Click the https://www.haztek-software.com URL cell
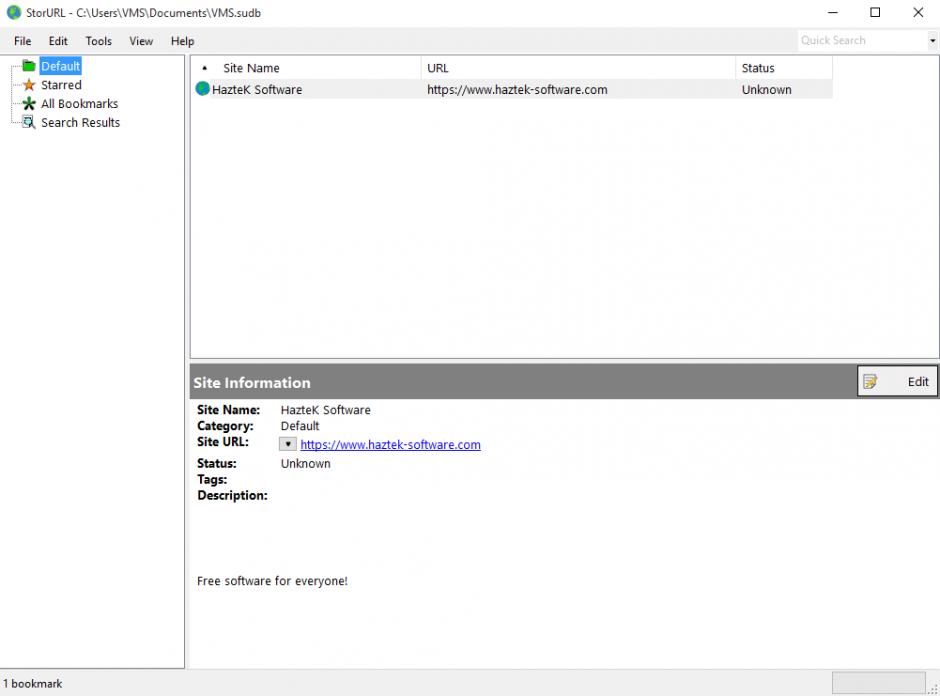Image resolution: width=940 pixels, height=696 pixels. (517, 89)
